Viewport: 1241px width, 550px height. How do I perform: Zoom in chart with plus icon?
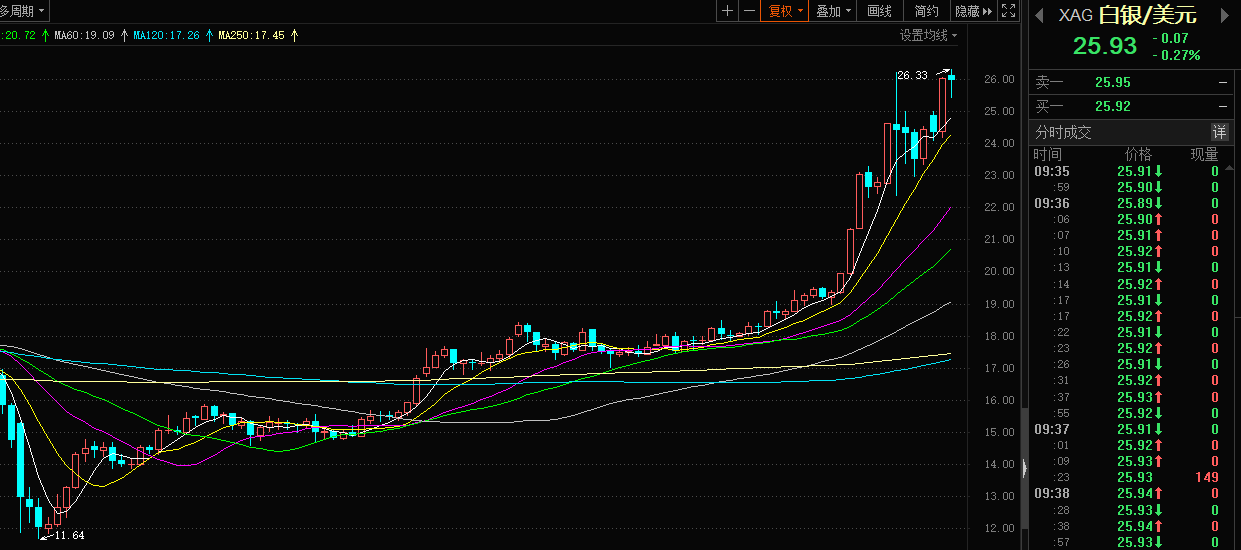coord(727,11)
